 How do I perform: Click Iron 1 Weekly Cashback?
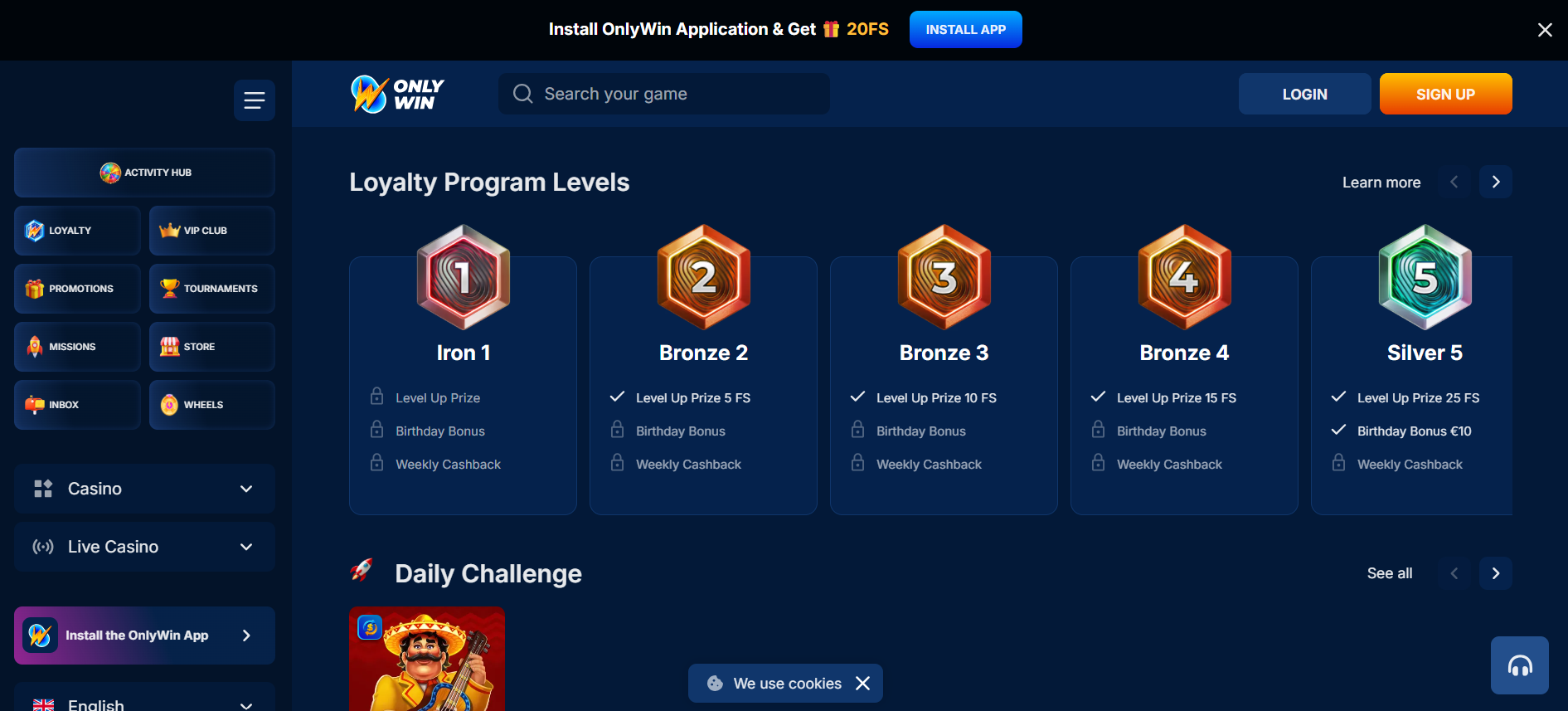pyautogui.click(x=448, y=465)
